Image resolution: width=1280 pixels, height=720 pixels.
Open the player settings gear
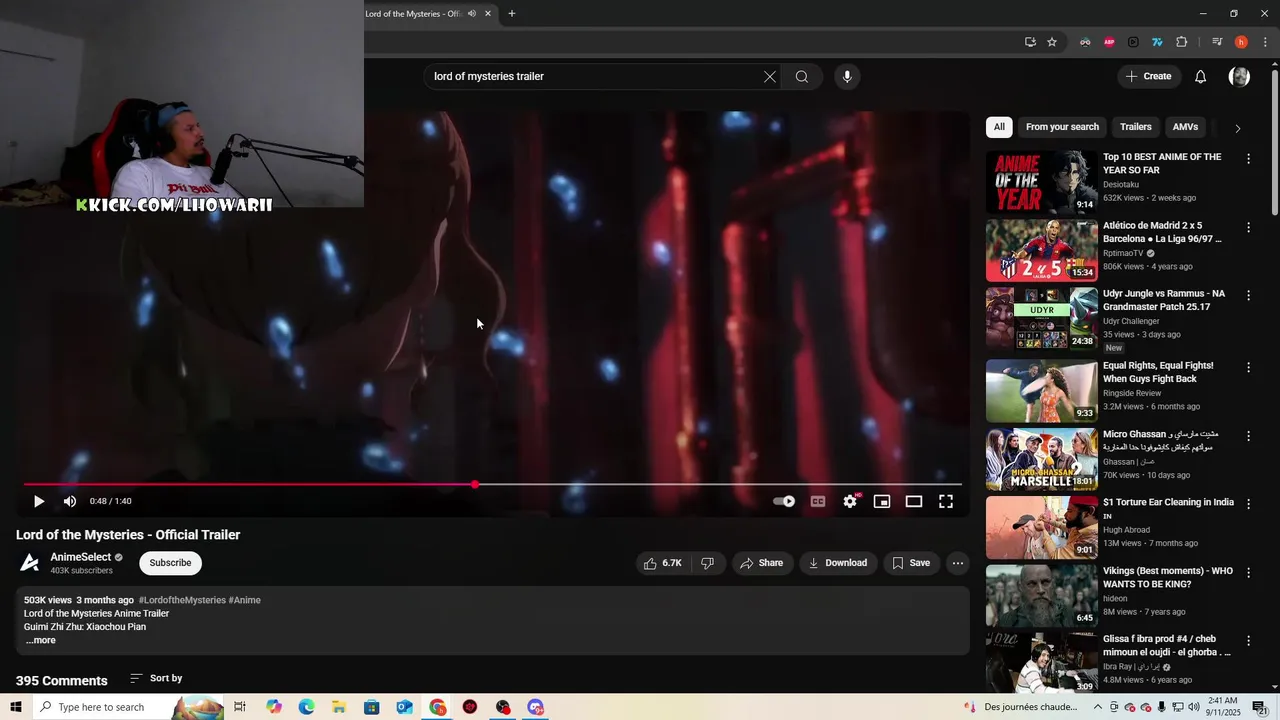point(850,502)
